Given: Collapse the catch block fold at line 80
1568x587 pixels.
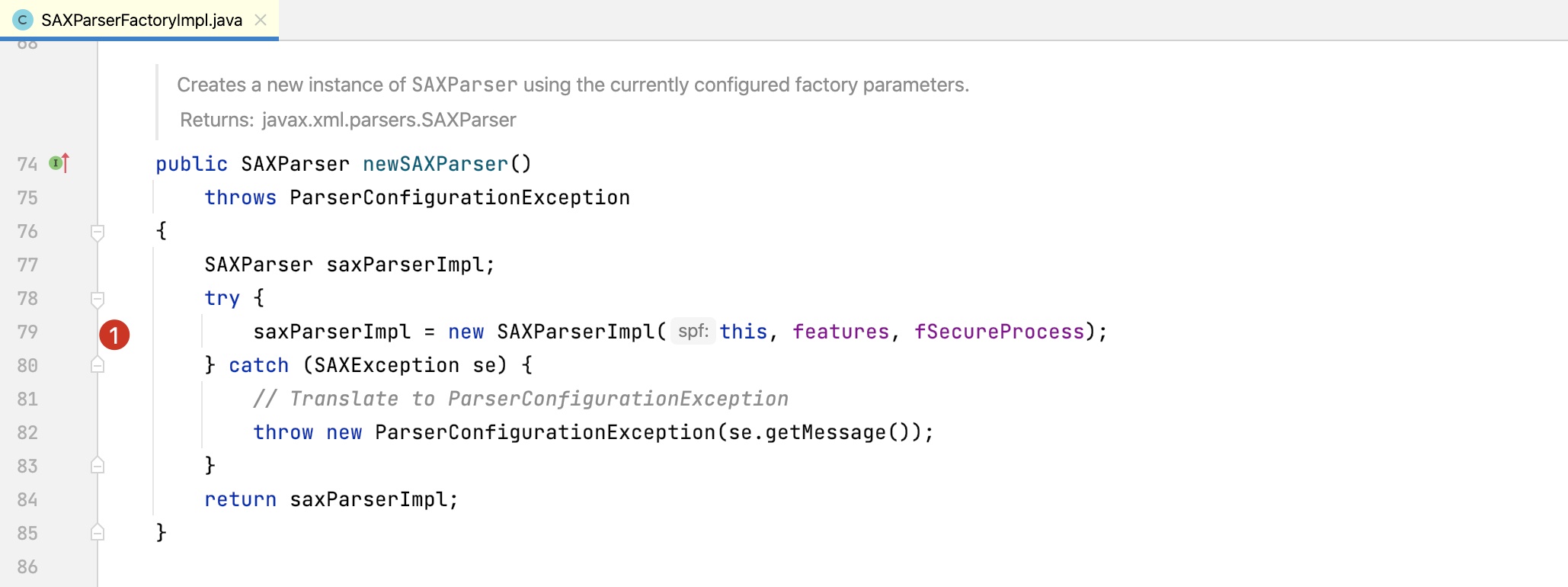Looking at the screenshot, I should click(x=98, y=365).
